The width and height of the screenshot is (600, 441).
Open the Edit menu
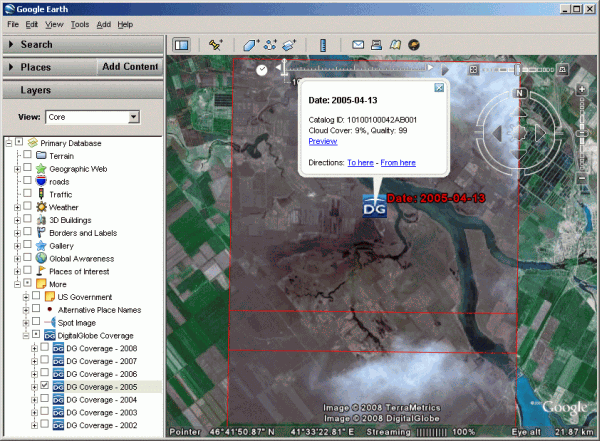coord(31,24)
